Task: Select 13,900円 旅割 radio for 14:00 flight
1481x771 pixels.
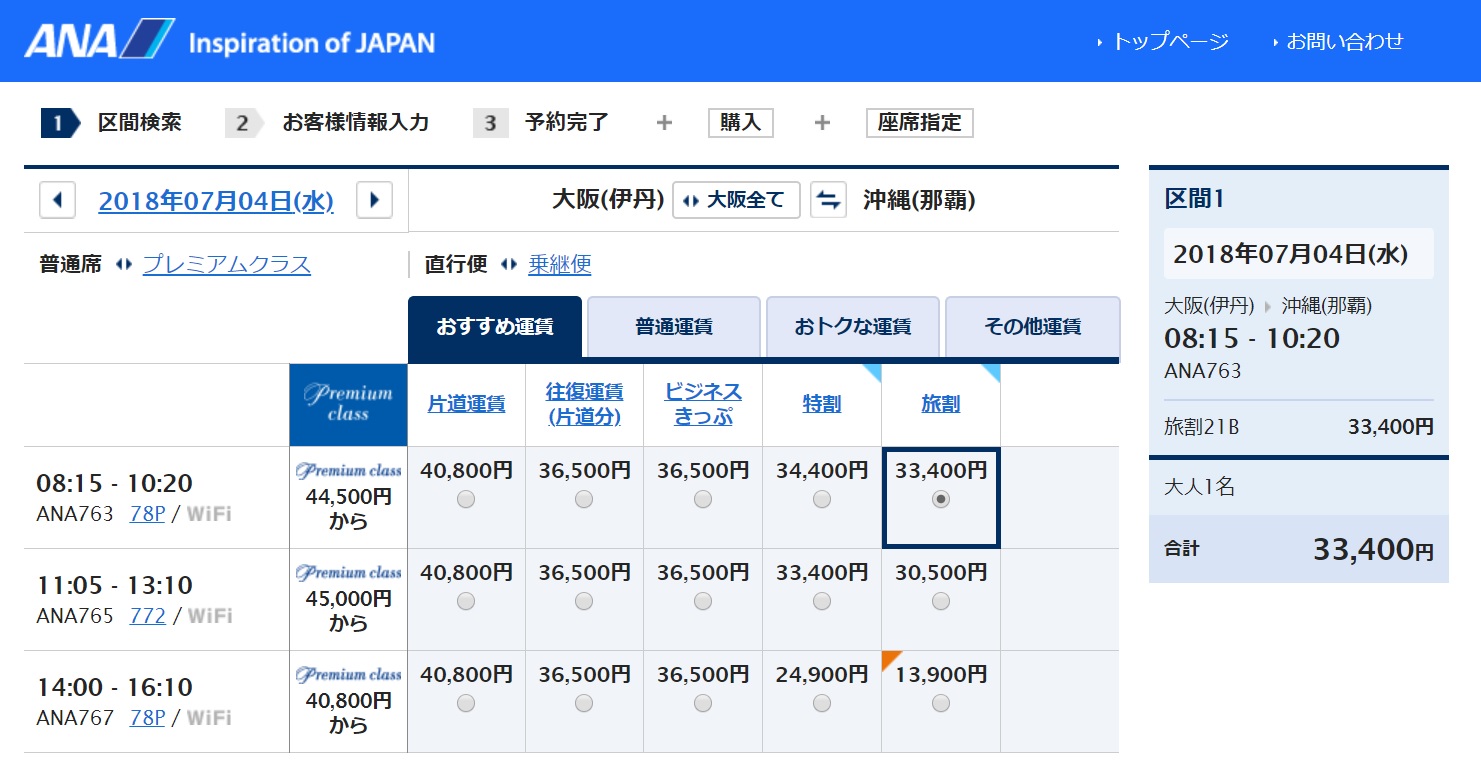Action: click(x=941, y=703)
